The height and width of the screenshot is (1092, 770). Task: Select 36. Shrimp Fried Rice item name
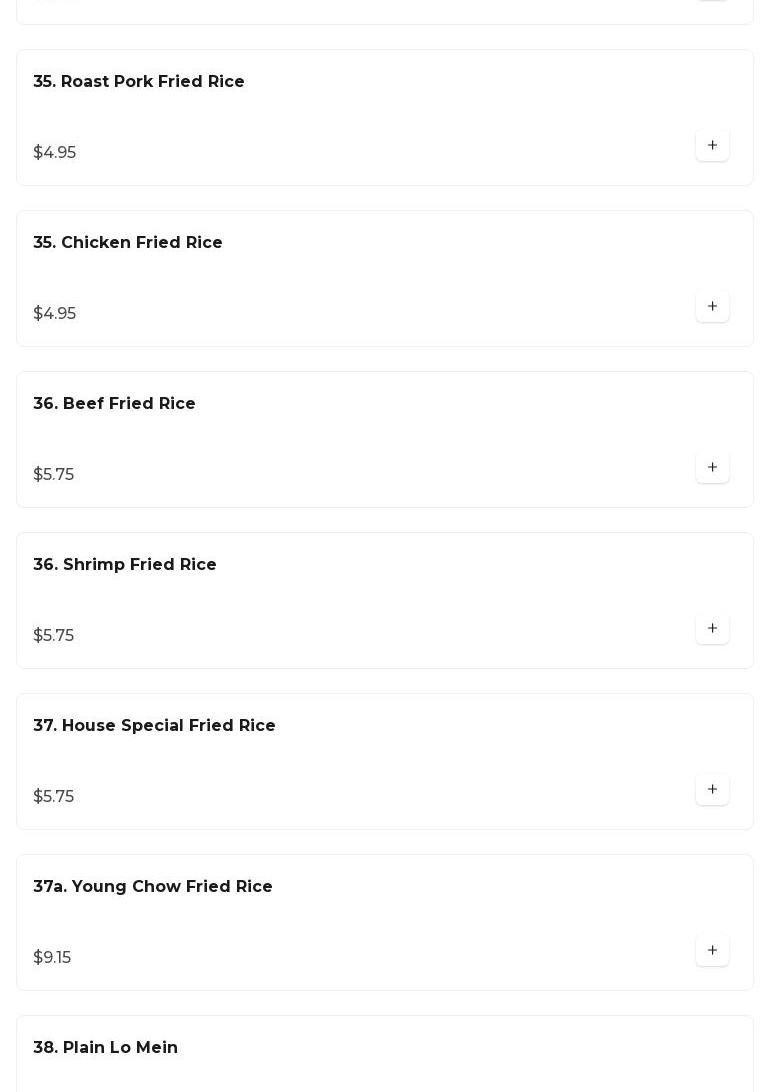(x=125, y=565)
